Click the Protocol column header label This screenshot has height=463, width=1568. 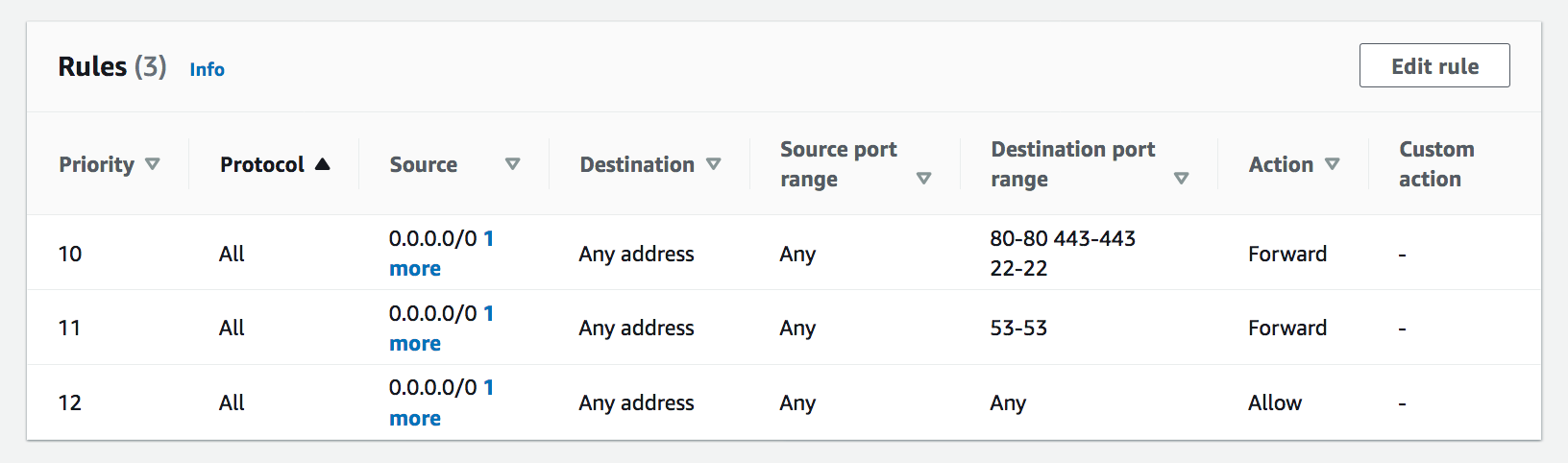(261, 164)
